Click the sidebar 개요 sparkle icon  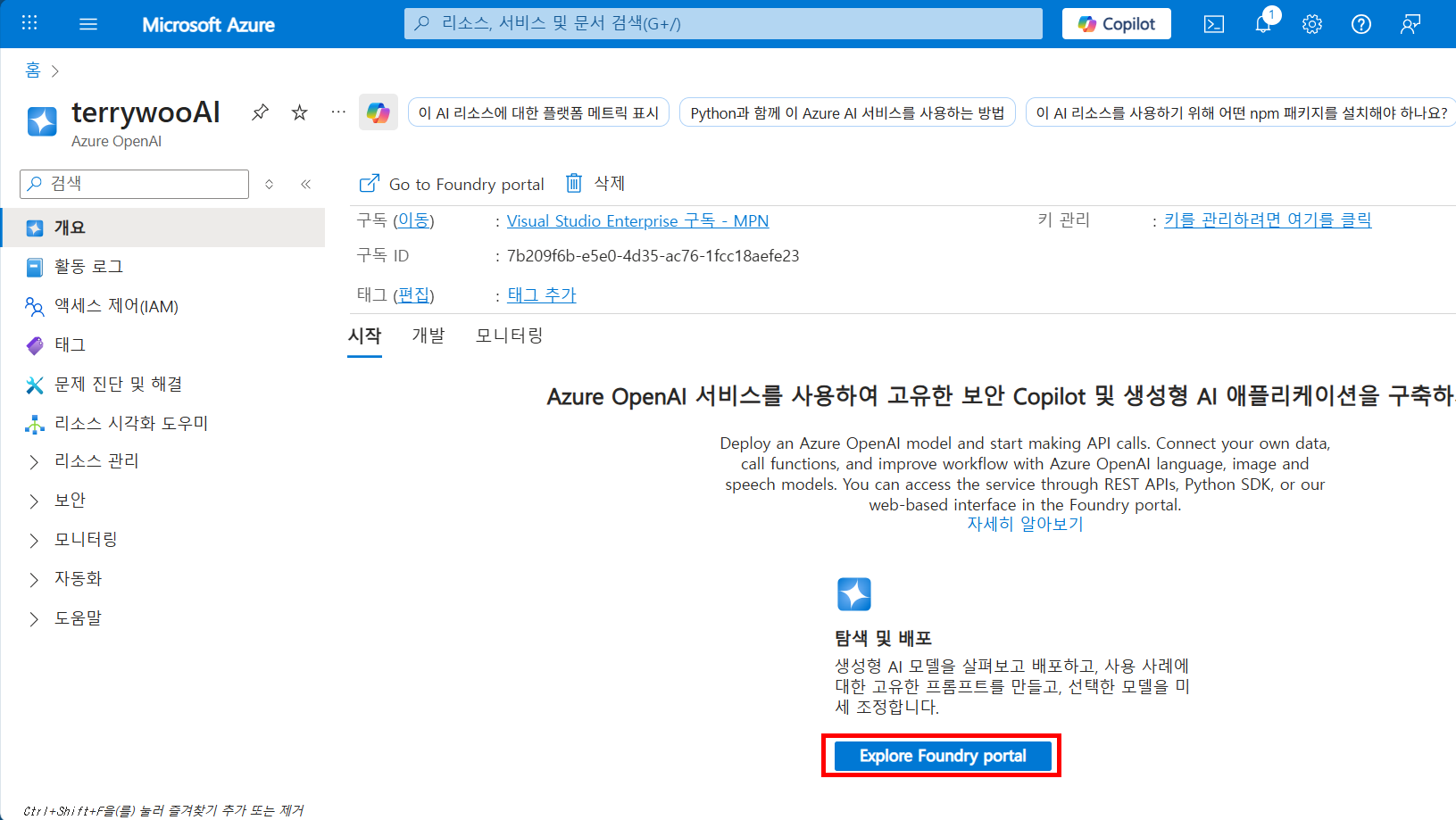pos(35,228)
